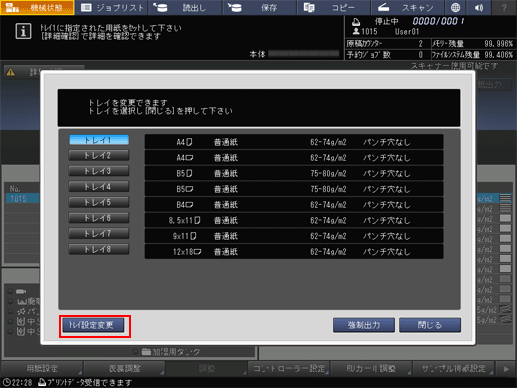The image size is (517, 388).
Task: Click the warning triangle icon
Action: [x=11, y=72]
